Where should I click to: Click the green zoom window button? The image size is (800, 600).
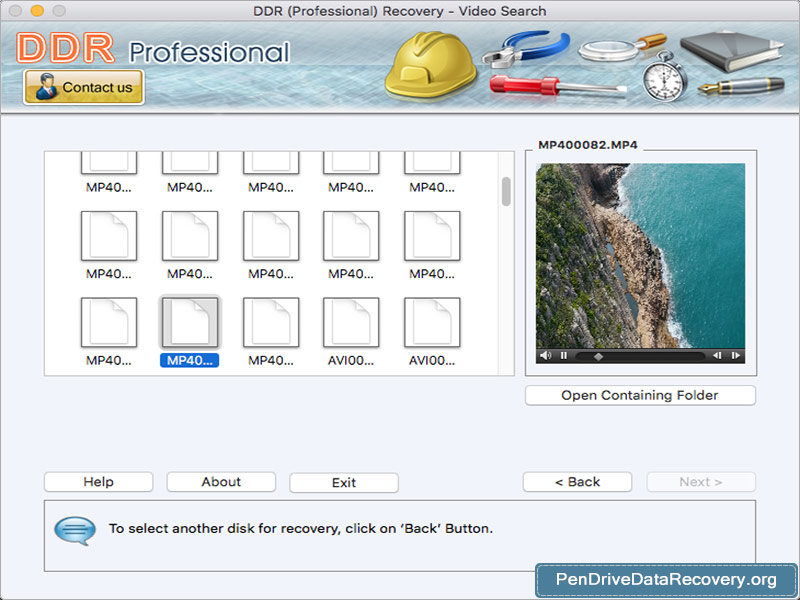tap(60, 11)
